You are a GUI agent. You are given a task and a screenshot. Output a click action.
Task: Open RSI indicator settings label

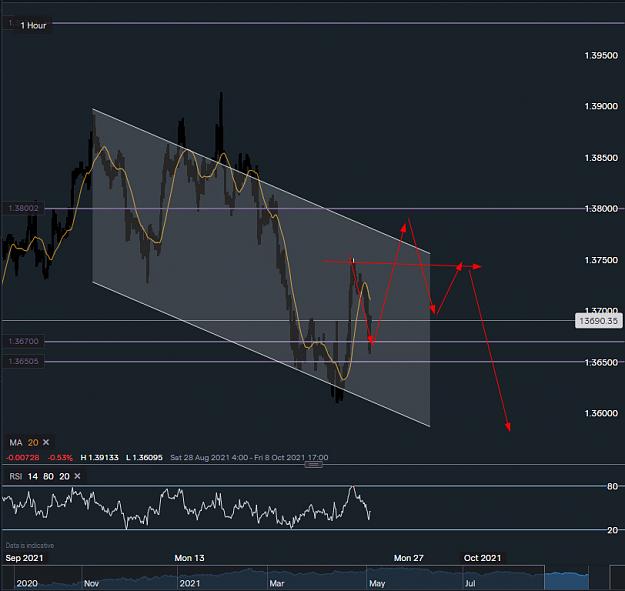(16, 476)
